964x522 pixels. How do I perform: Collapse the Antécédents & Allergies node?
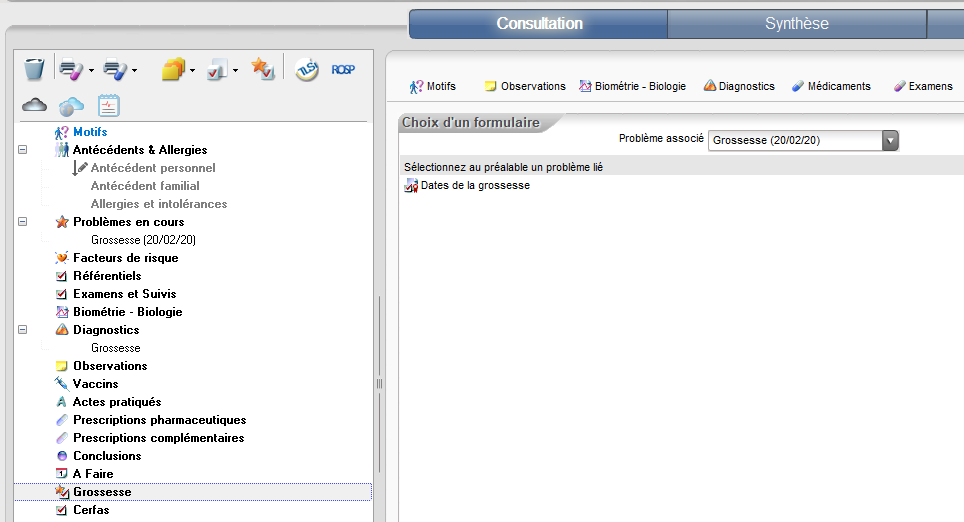click(22, 150)
